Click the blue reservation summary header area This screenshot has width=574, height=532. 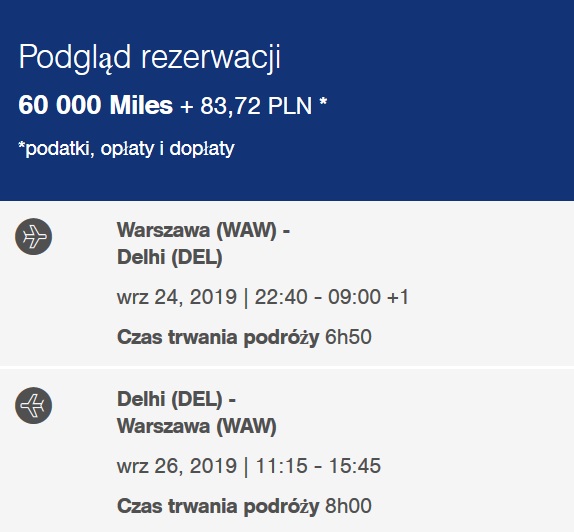click(287, 100)
